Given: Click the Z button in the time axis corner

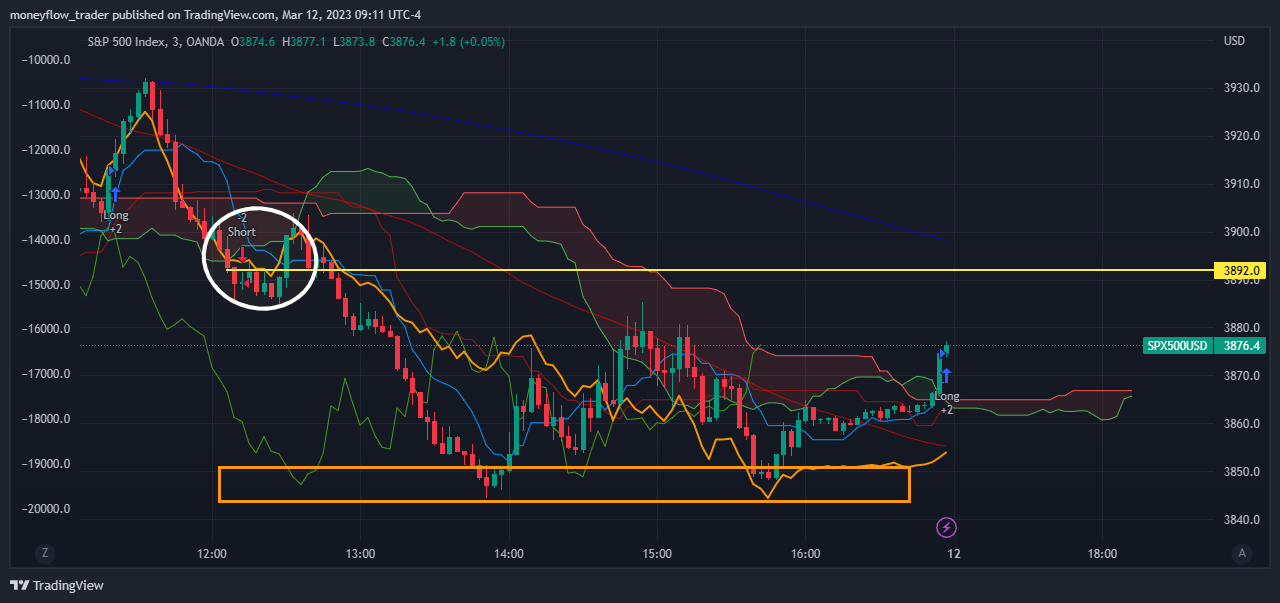Looking at the screenshot, I should click(44, 553).
